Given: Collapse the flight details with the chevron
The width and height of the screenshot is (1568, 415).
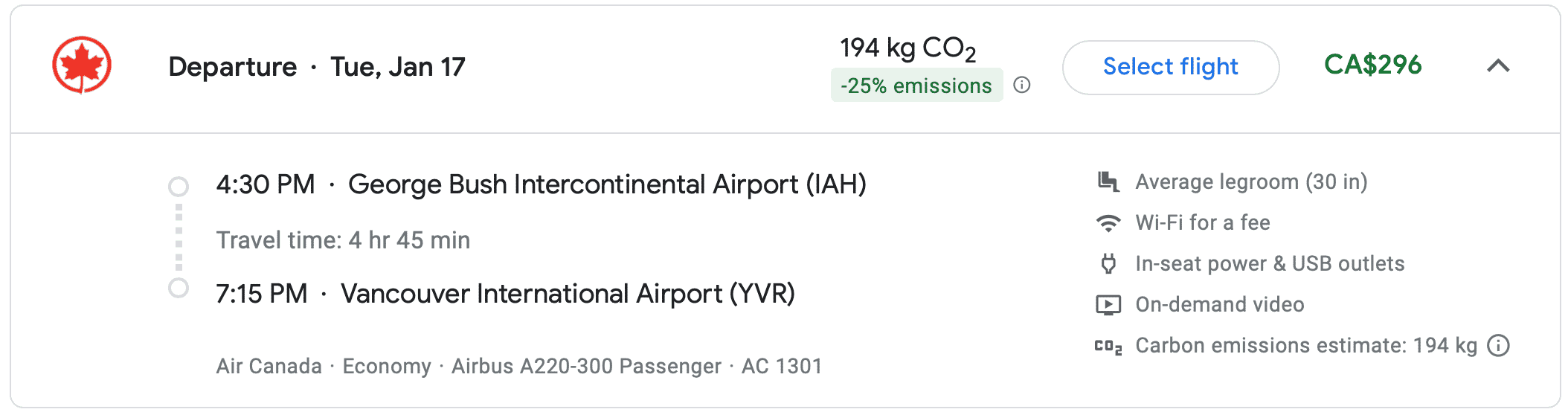Looking at the screenshot, I should tap(1498, 66).
